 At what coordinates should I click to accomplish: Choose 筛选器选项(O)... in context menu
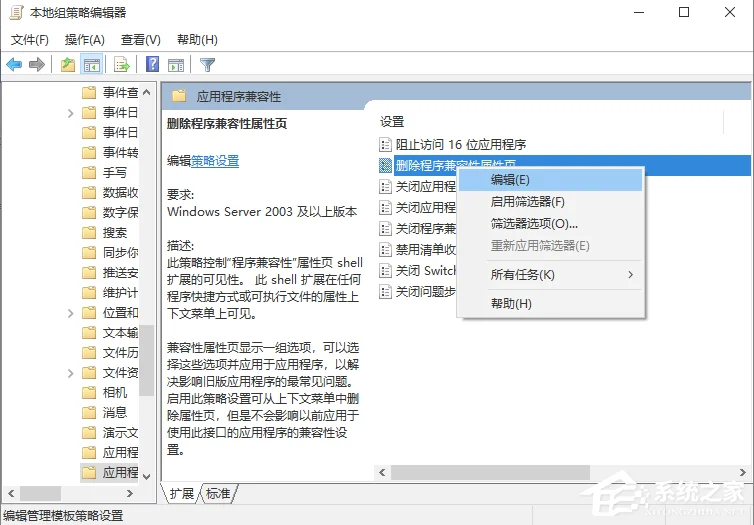coord(551,224)
